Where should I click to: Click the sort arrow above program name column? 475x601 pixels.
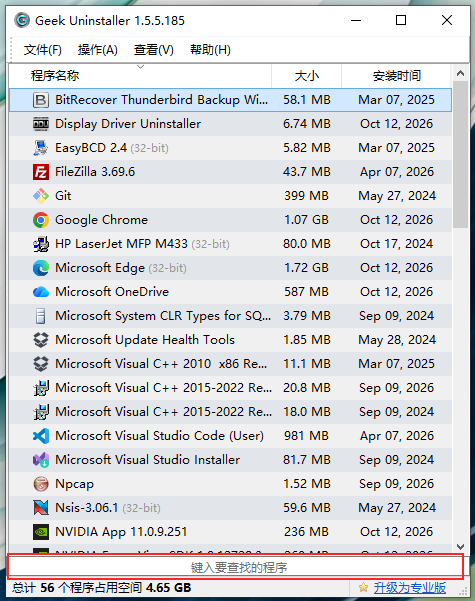[140, 67]
